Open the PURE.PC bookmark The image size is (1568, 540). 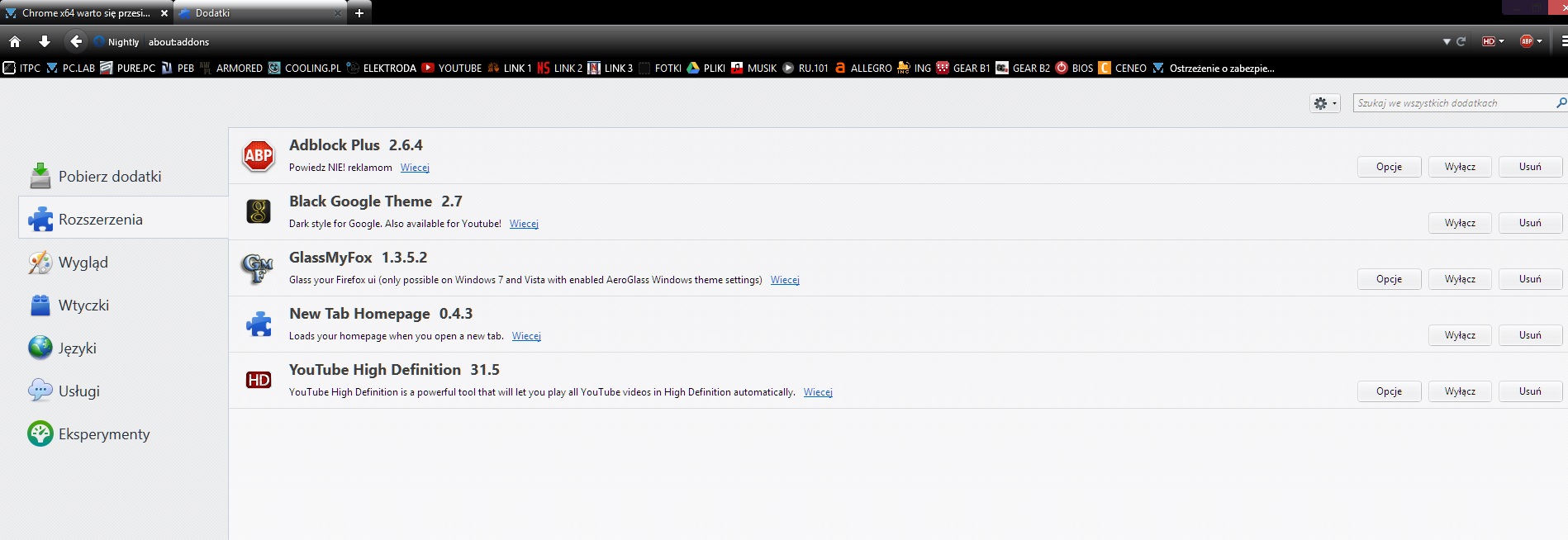click(127, 69)
